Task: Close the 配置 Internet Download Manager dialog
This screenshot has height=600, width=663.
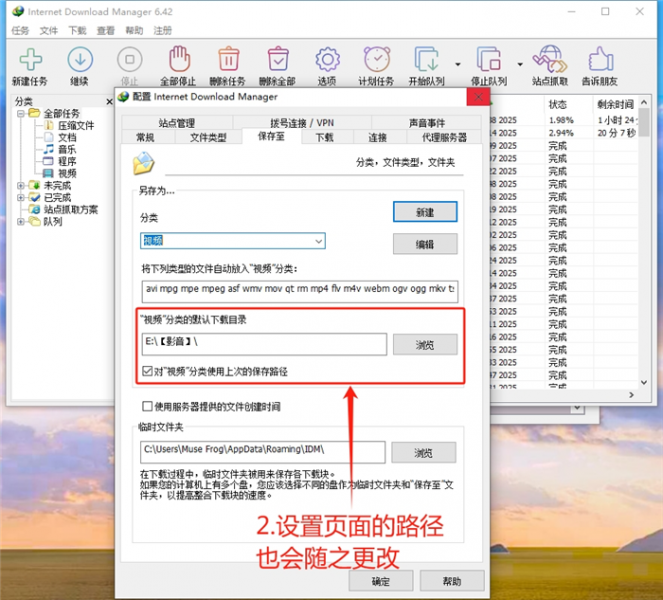Action: coord(478,97)
